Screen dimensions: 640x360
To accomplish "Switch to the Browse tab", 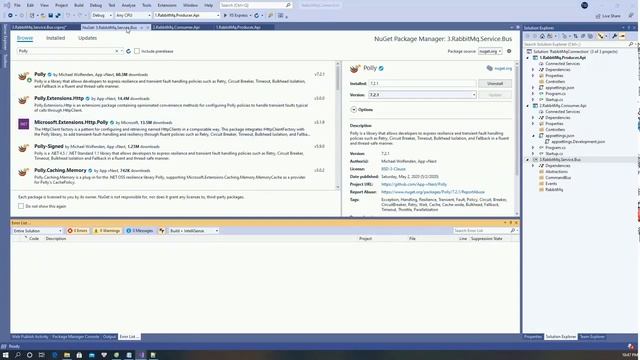I will [x=25, y=38].
